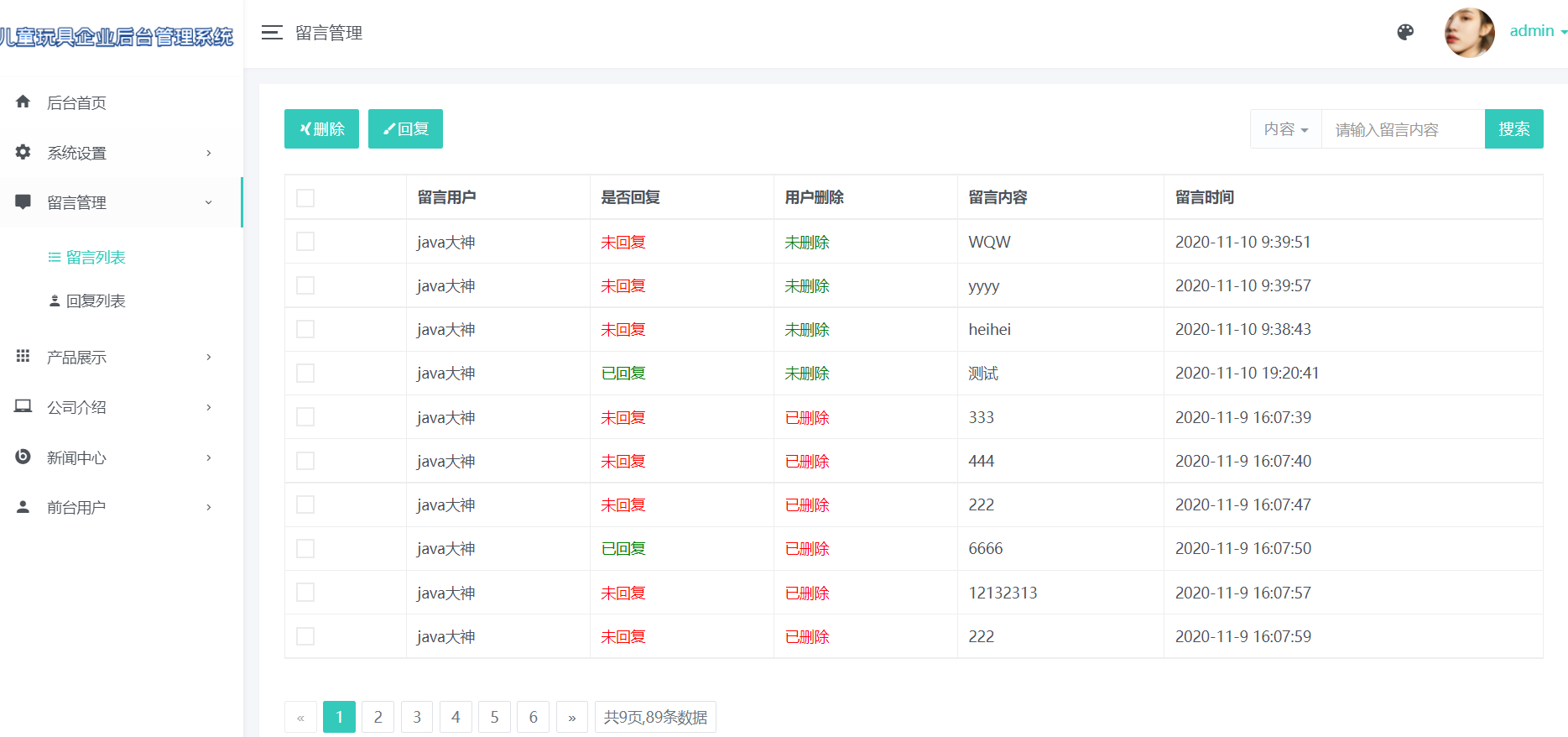Check the row timestamped 16:07:47
Viewport: 1568px width, 737px height.
(305, 504)
